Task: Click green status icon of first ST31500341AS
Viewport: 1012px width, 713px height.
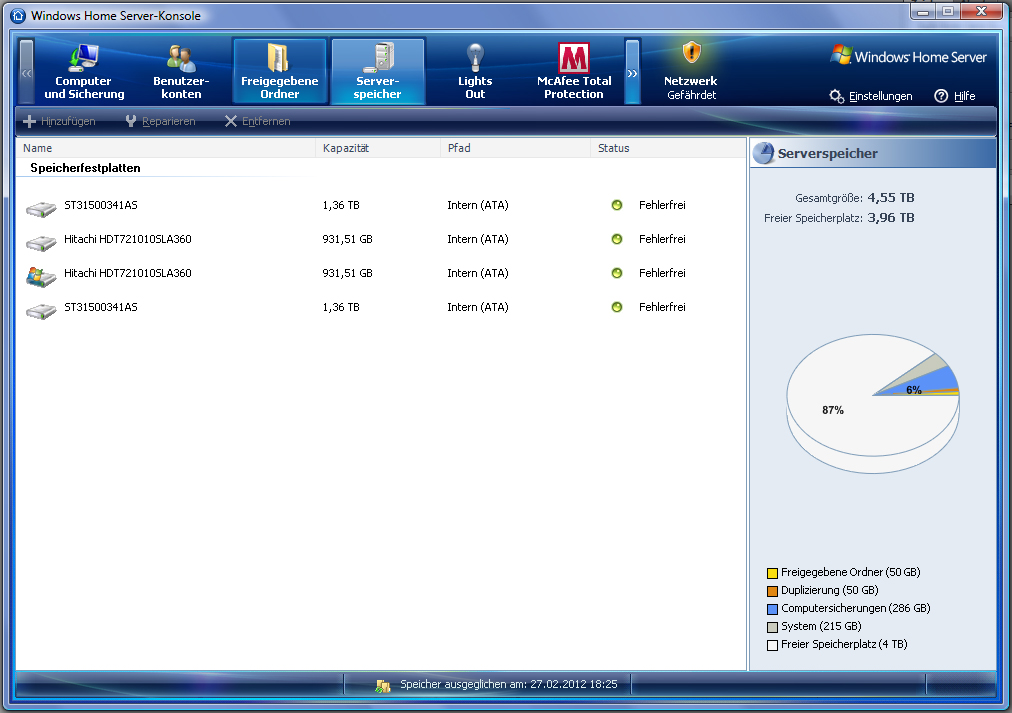Action: [617, 205]
